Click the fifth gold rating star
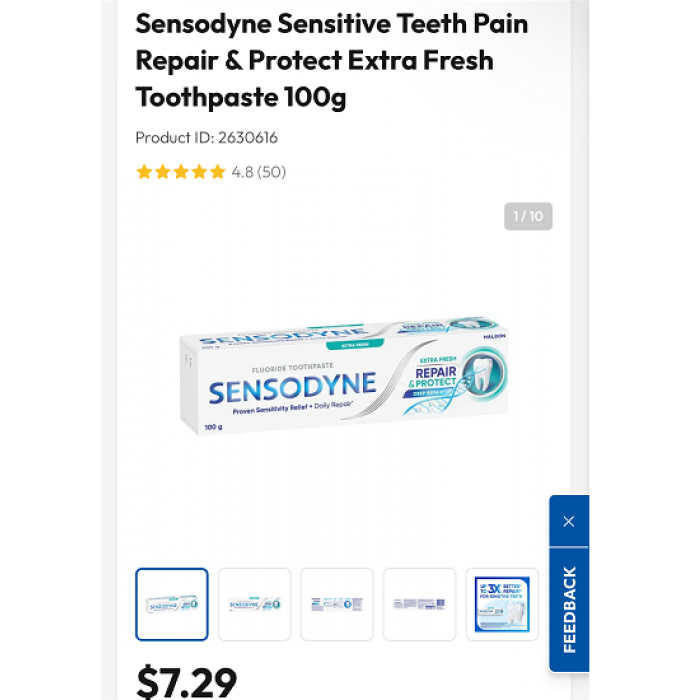Screen dimensions: 700x700 coord(217,172)
